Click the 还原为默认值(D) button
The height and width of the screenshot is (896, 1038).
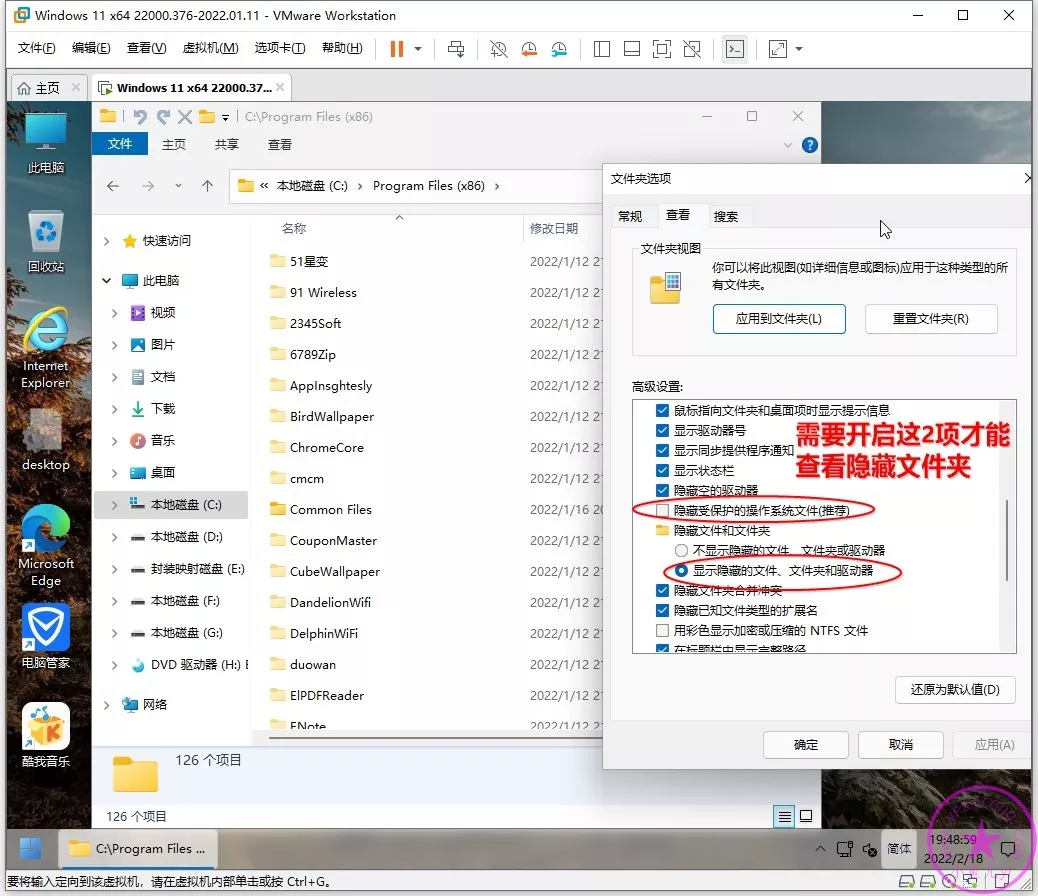pyautogui.click(x=955, y=690)
